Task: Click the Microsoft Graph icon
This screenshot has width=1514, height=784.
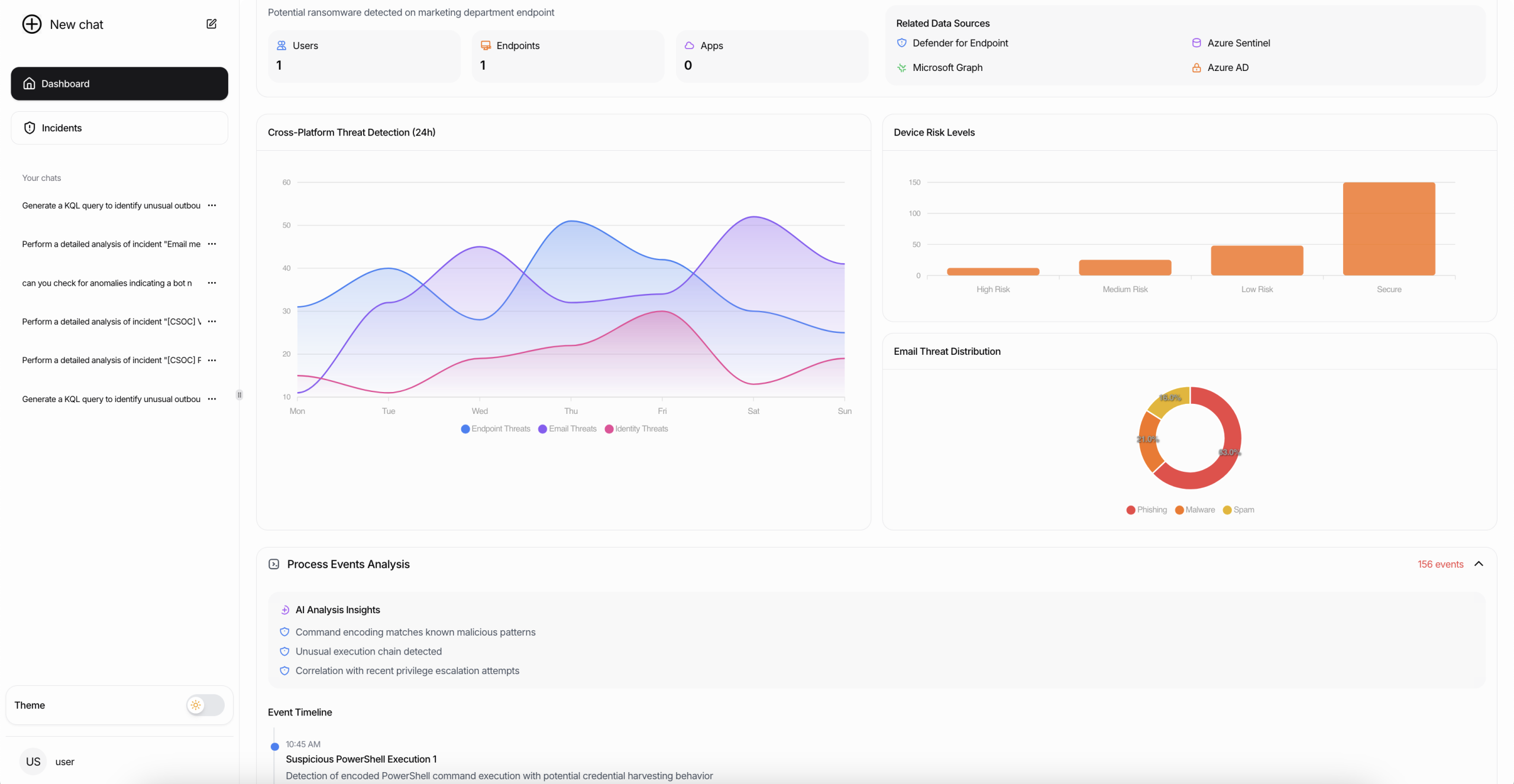Action: pos(901,68)
